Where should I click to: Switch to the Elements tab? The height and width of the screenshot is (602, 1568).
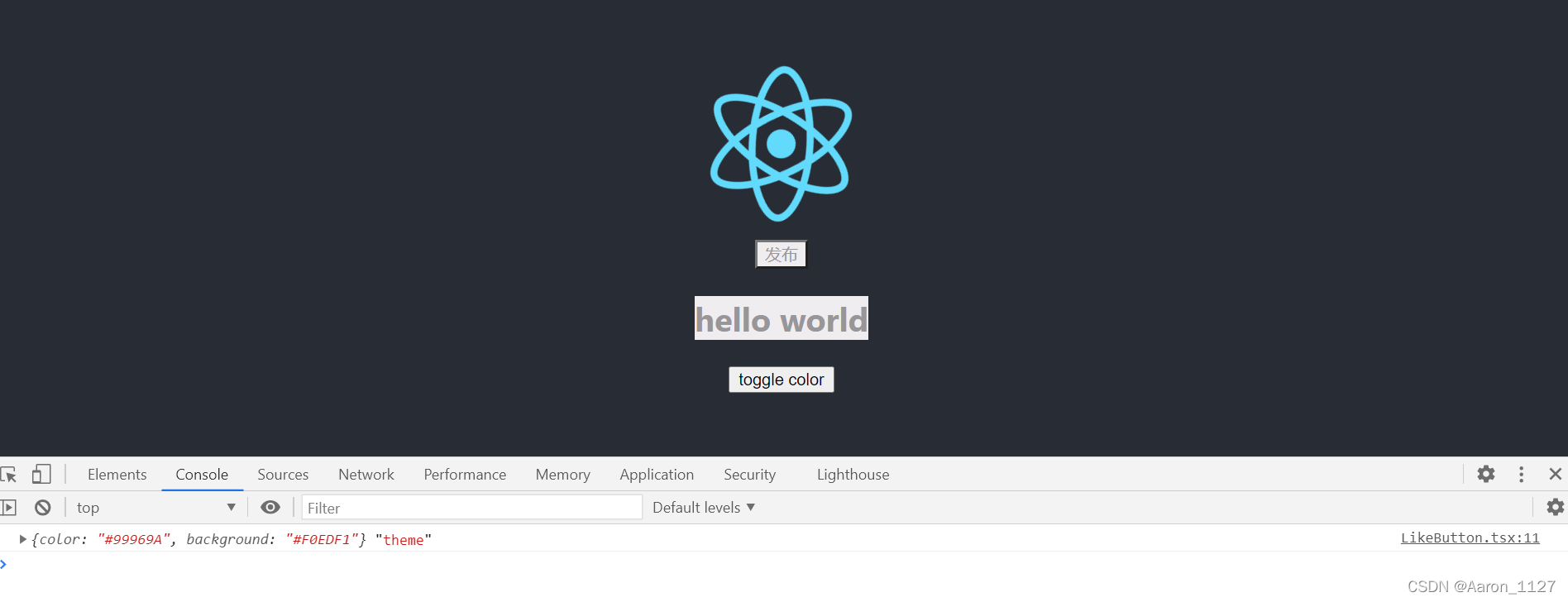click(117, 474)
